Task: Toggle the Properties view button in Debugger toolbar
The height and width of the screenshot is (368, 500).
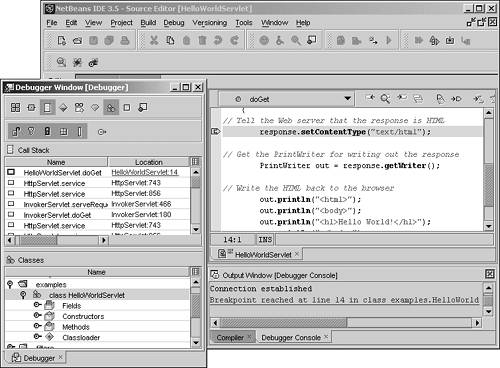Action: coord(143,107)
